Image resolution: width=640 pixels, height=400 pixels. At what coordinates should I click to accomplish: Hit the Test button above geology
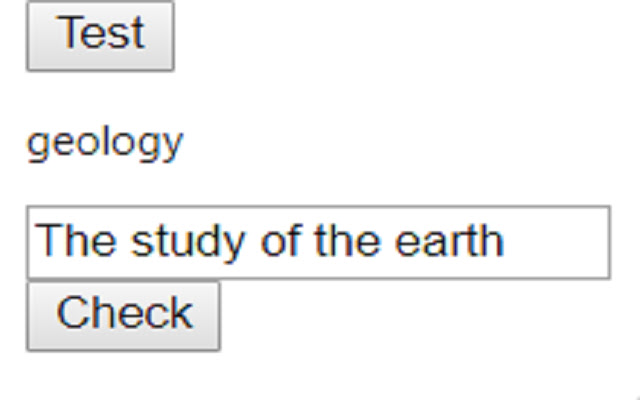pyautogui.click(x=100, y=36)
